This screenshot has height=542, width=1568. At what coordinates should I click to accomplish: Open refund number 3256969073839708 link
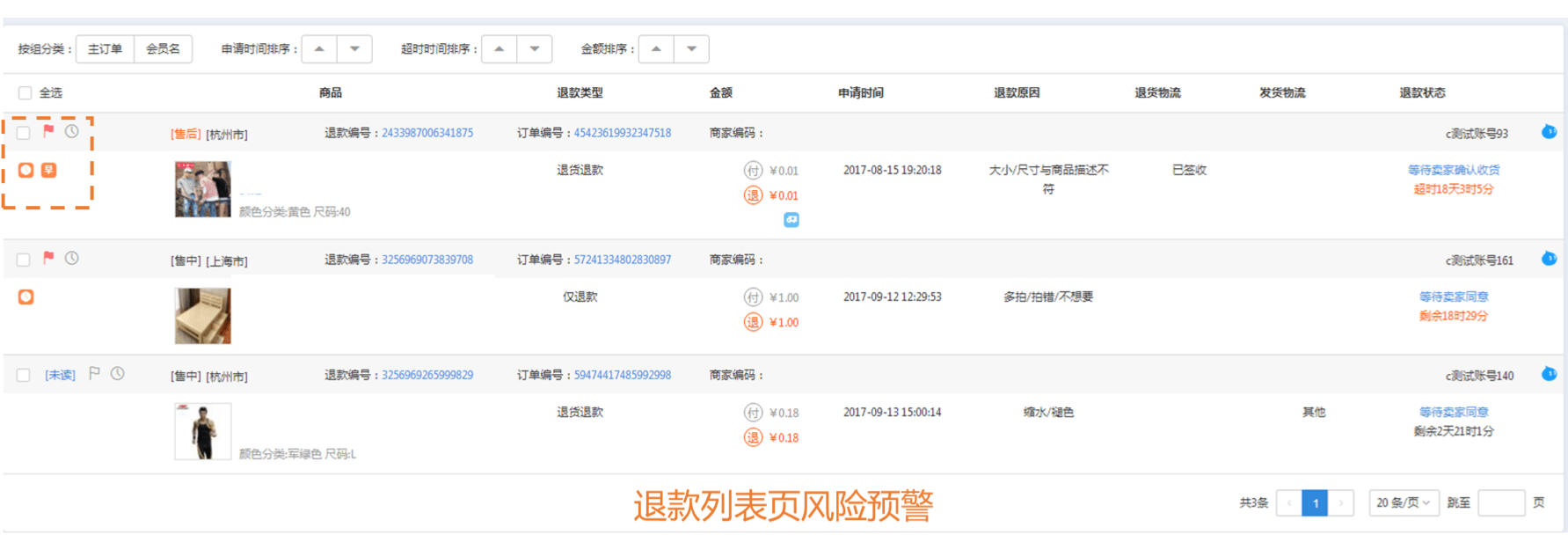point(427,260)
